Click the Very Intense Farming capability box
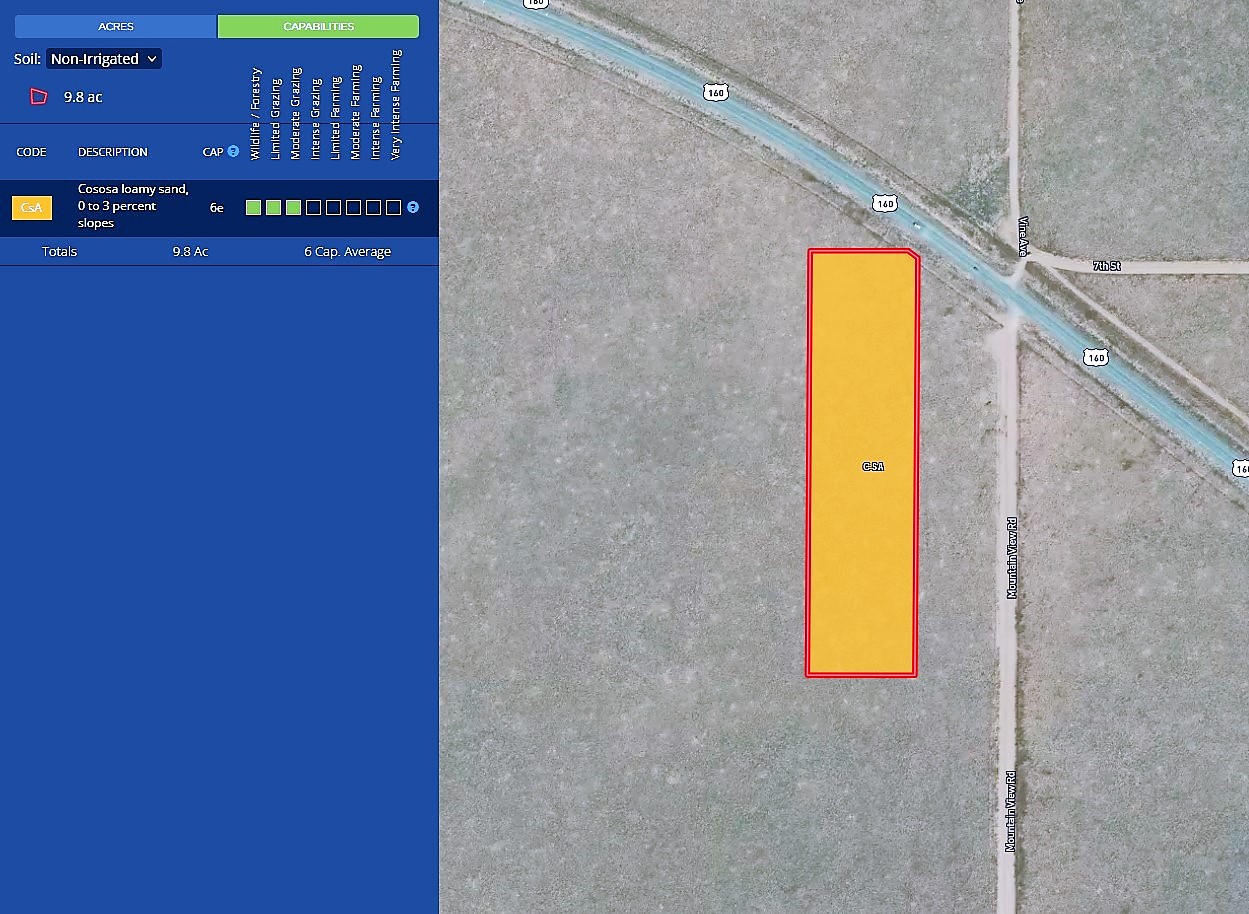The height and width of the screenshot is (914, 1249). [x=393, y=208]
